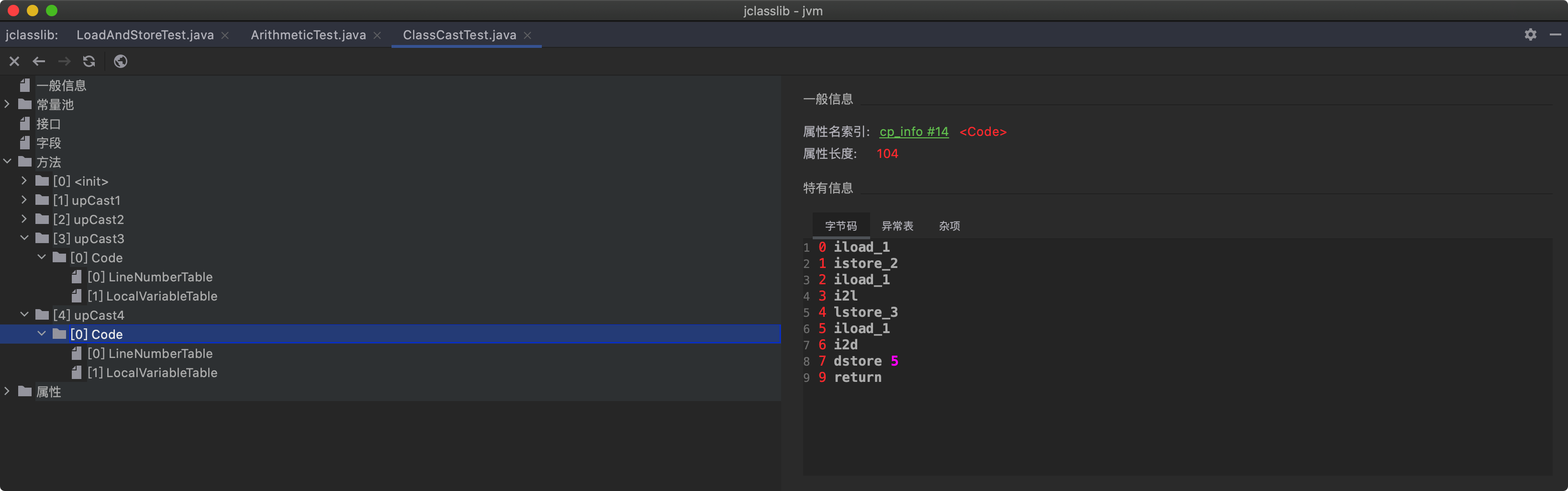Screen dimensions: 1568x491
Task: Click the close X toolbar icon
Action: (x=15, y=61)
